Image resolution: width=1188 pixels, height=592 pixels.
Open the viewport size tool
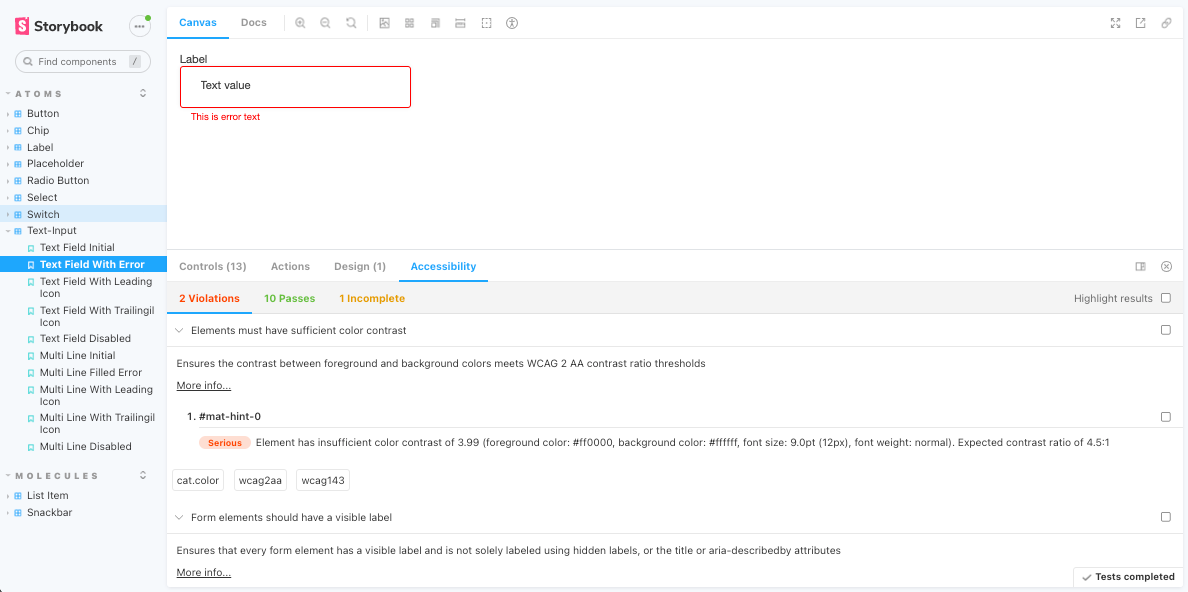[435, 23]
